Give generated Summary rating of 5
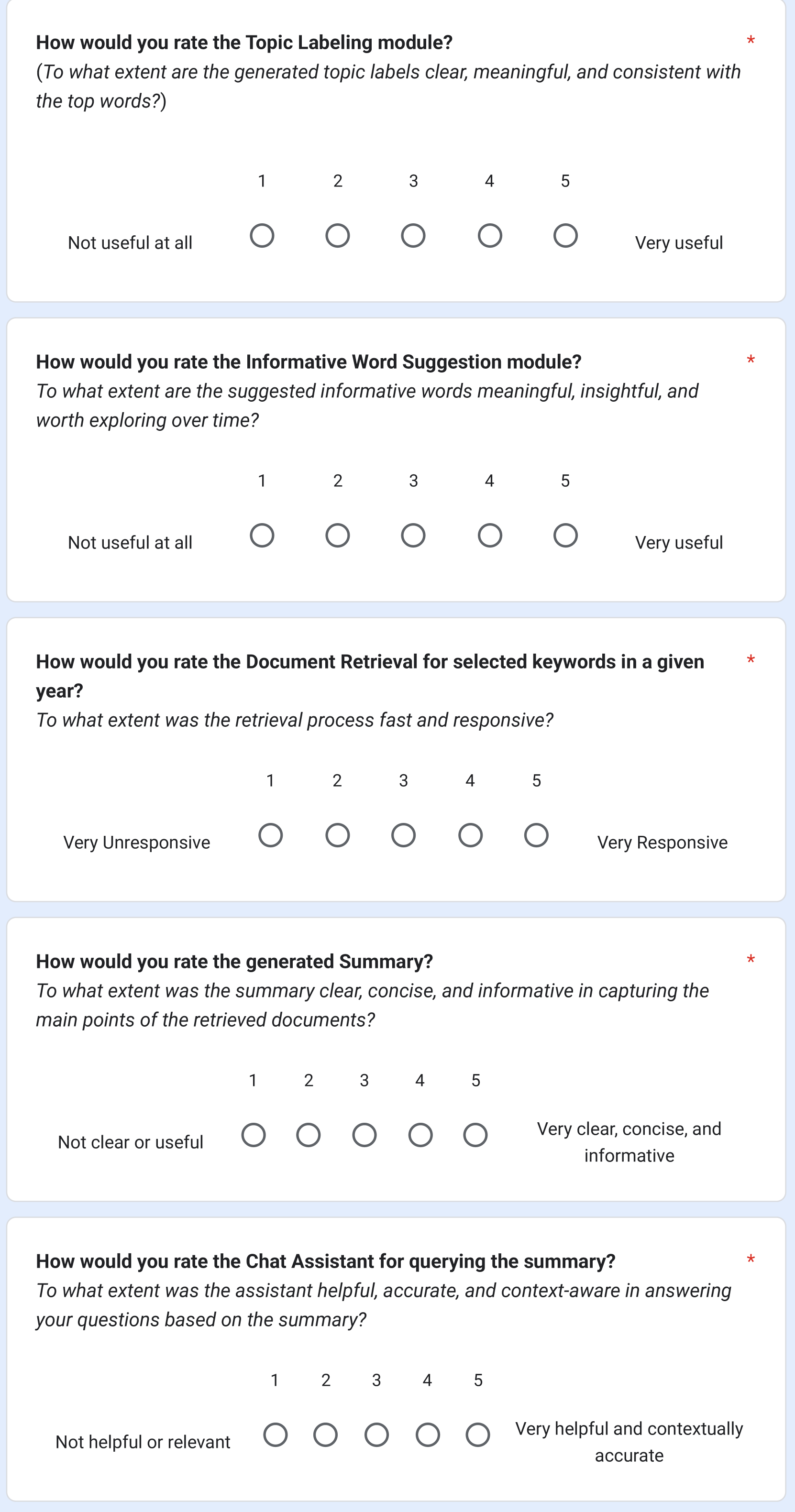 [475, 1135]
